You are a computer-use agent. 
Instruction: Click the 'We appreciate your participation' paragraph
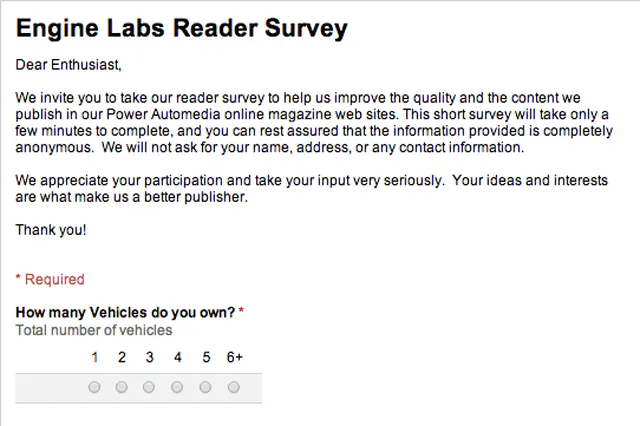pos(310,188)
